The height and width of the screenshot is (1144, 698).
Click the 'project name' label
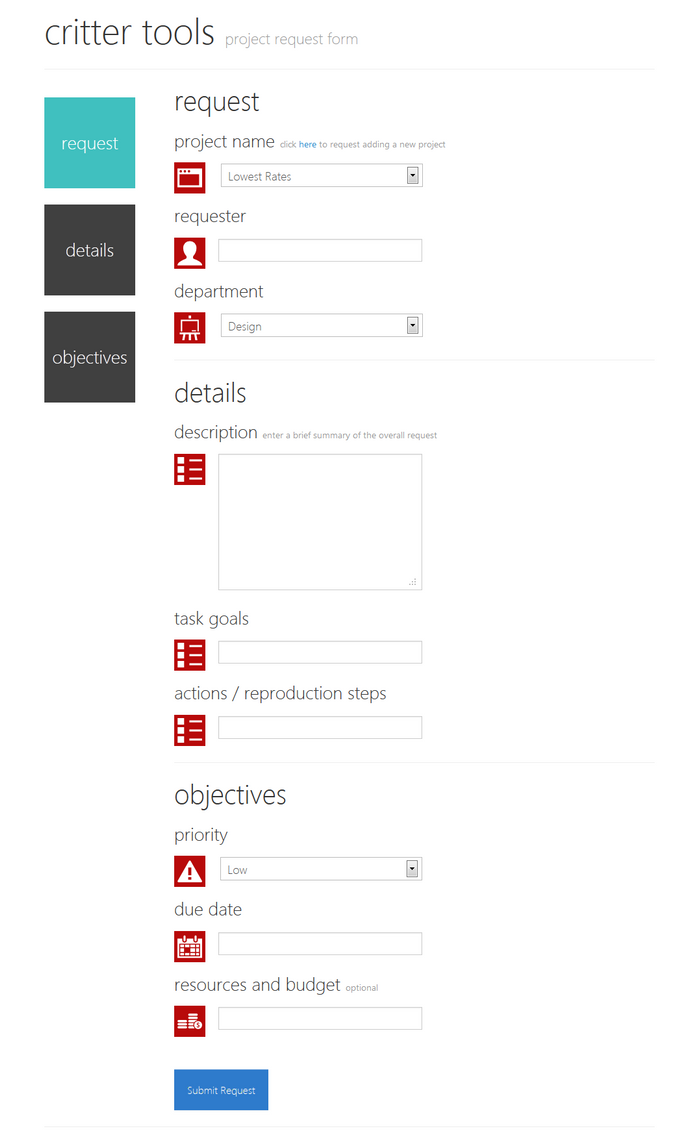point(225,142)
